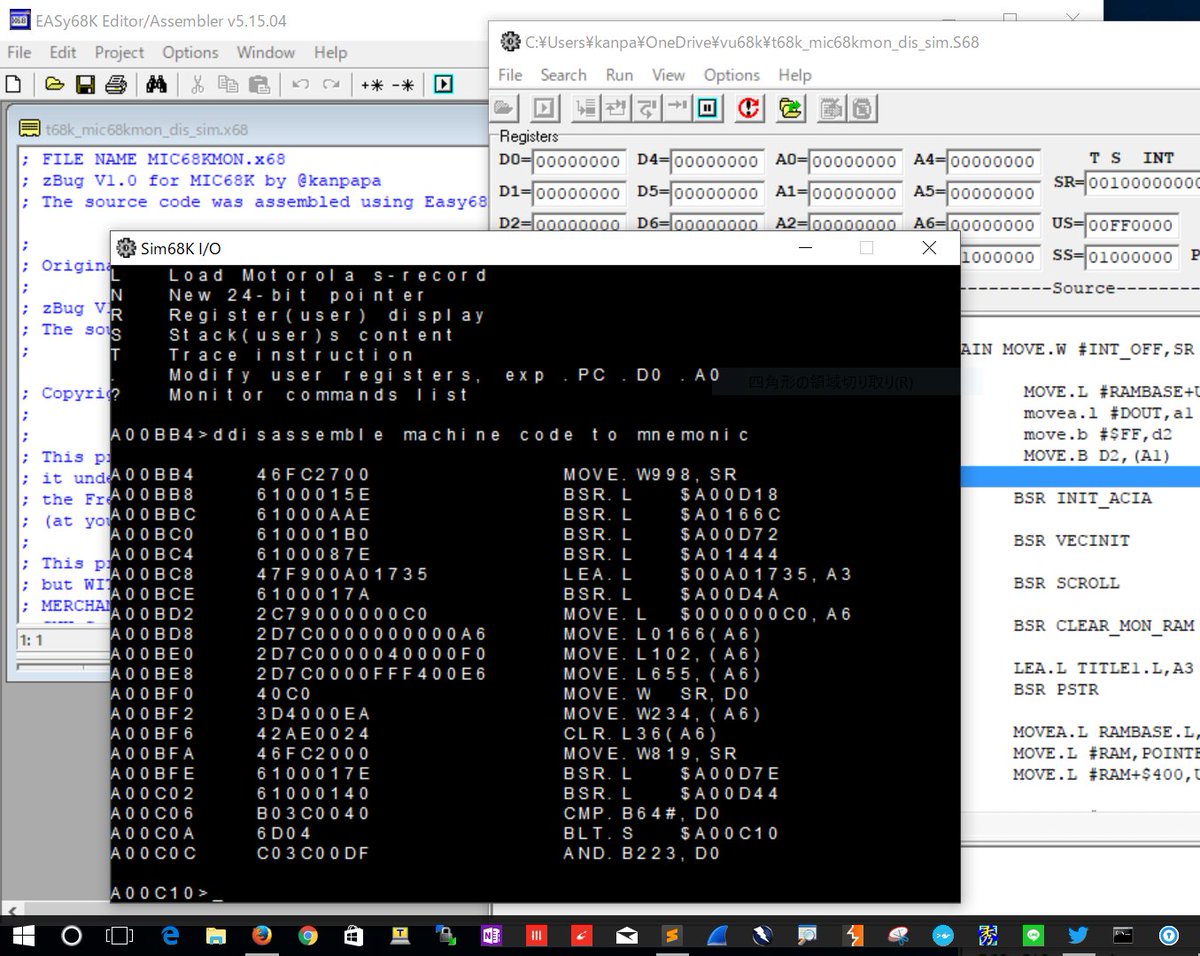Undo the last edit in EASy68K

pos(300,84)
